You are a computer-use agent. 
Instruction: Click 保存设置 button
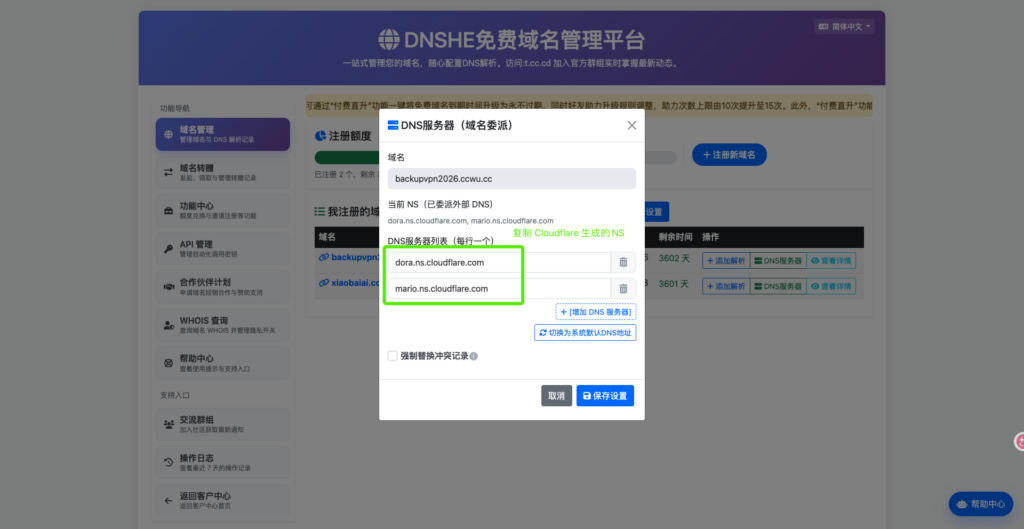605,396
